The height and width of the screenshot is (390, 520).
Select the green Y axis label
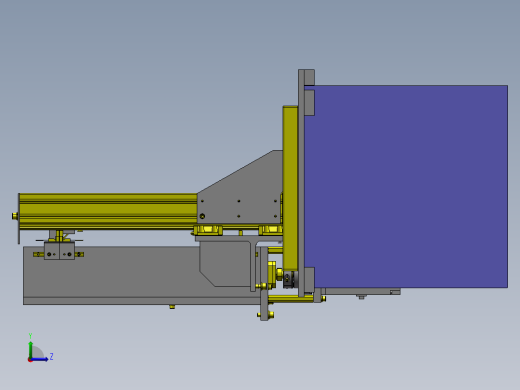pyautogui.click(x=30, y=336)
